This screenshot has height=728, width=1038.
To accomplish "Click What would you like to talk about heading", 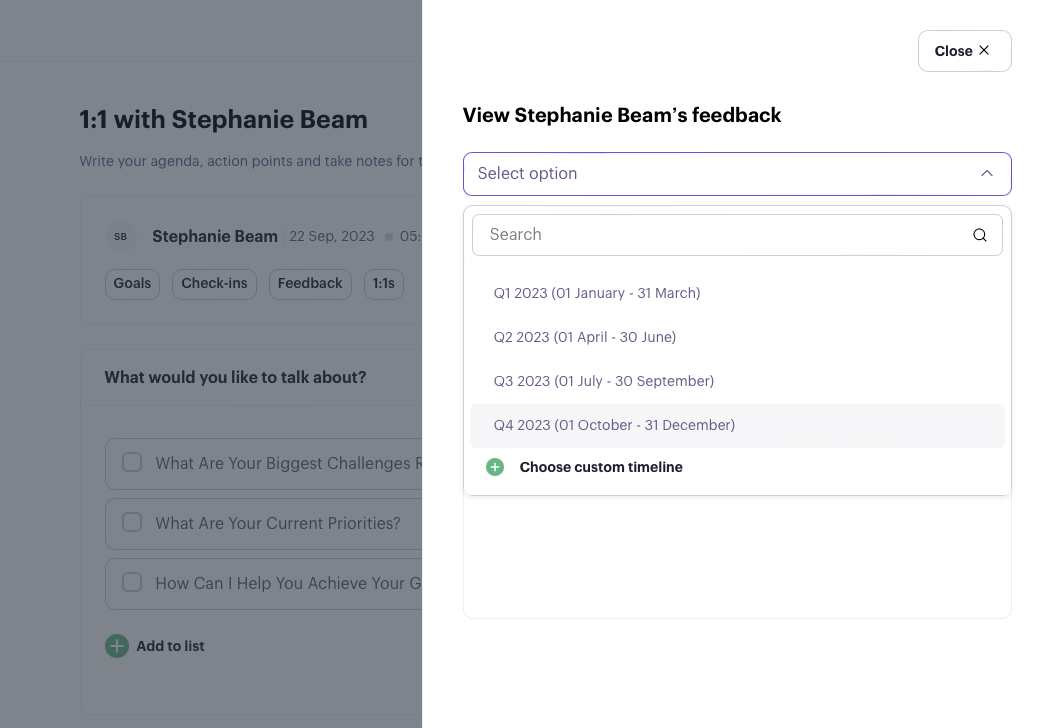I will point(235,377).
